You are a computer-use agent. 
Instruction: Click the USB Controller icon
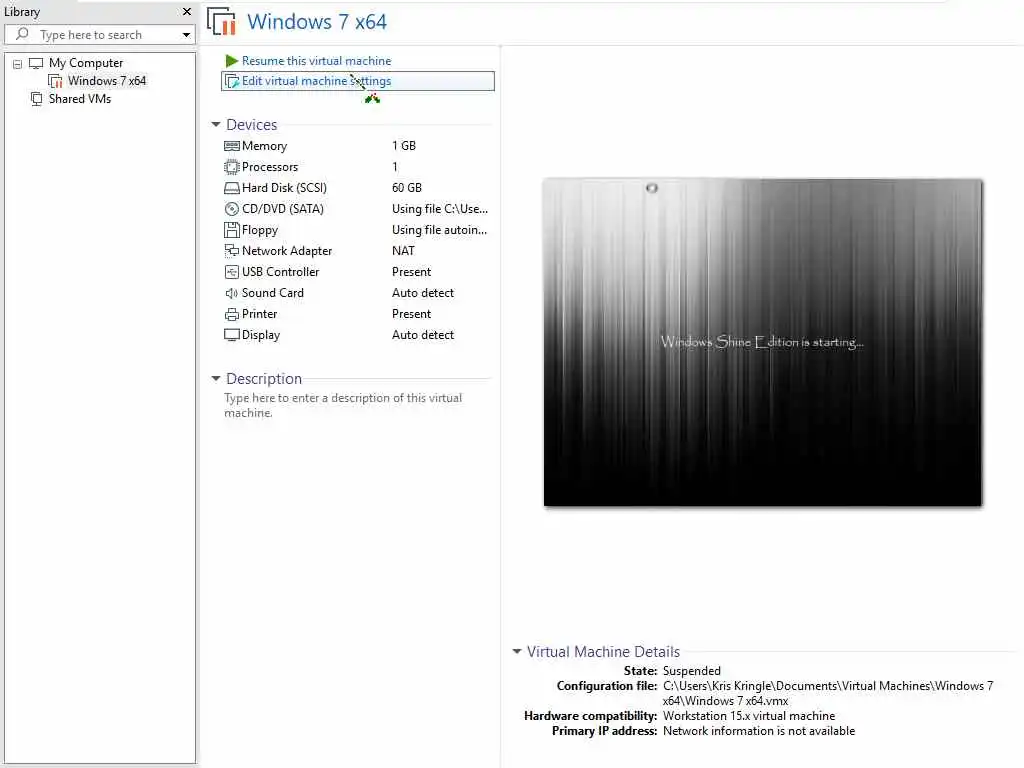coord(232,272)
